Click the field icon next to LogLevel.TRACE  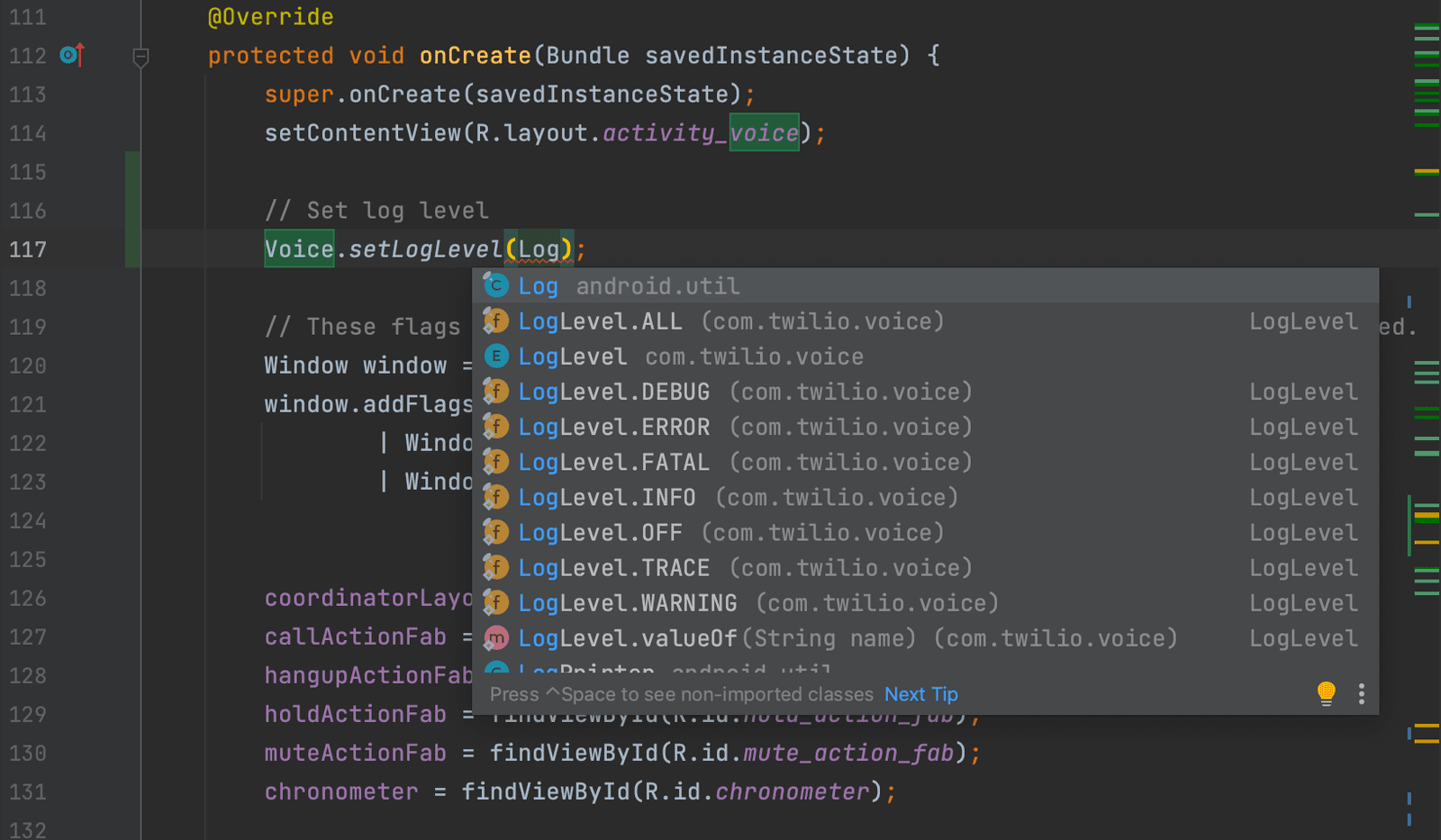[x=496, y=567]
